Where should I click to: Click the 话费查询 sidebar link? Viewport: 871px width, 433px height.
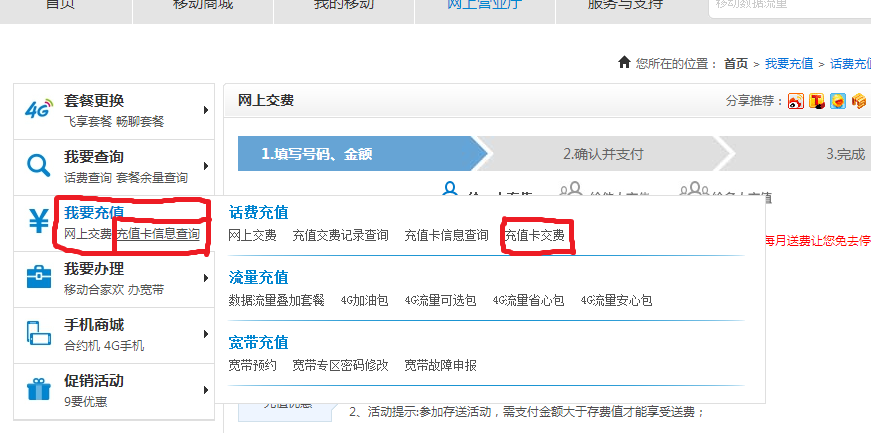tap(88, 178)
